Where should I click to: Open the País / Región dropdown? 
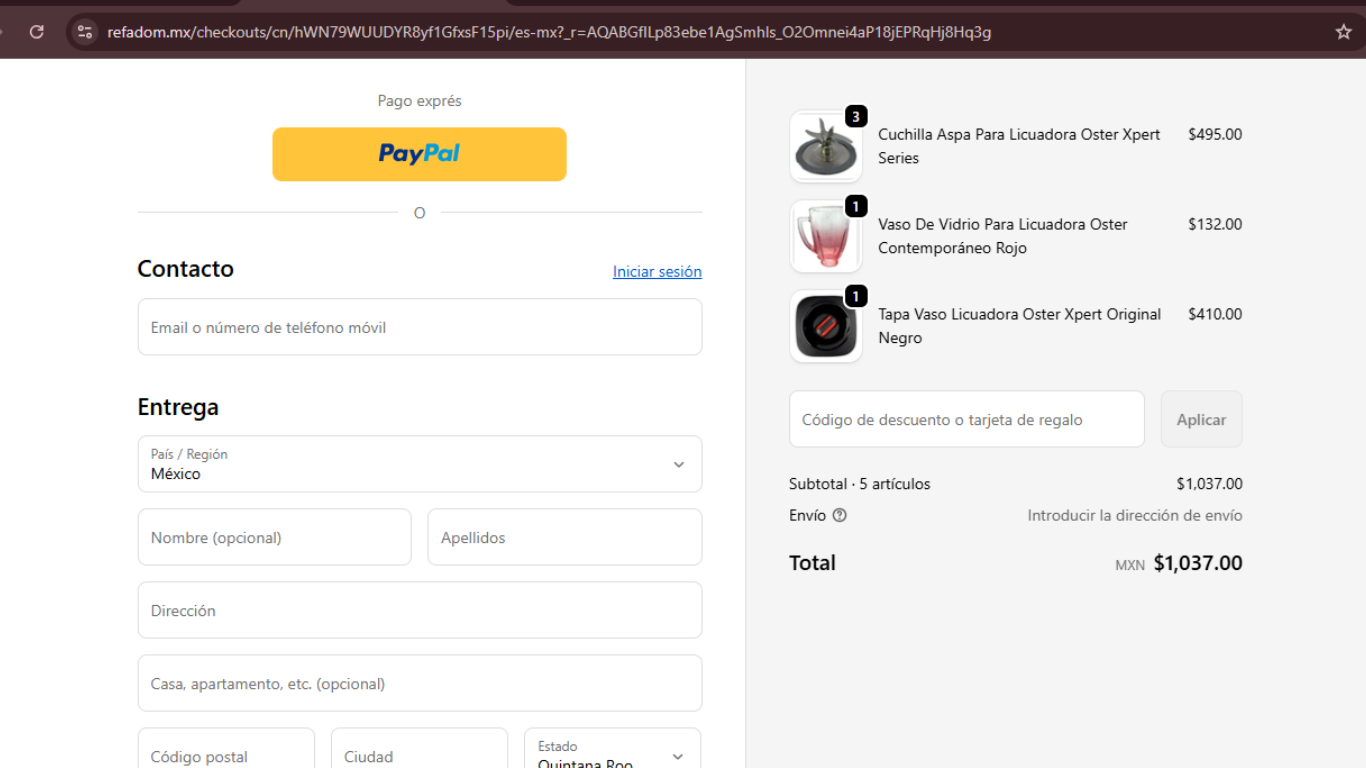[x=419, y=464]
